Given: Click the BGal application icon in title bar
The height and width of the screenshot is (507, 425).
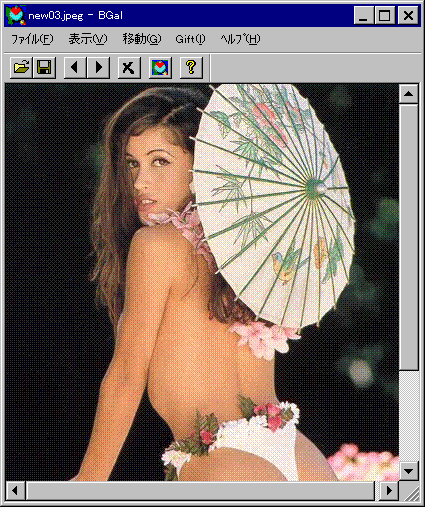Looking at the screenshot, I should [16, 15].
